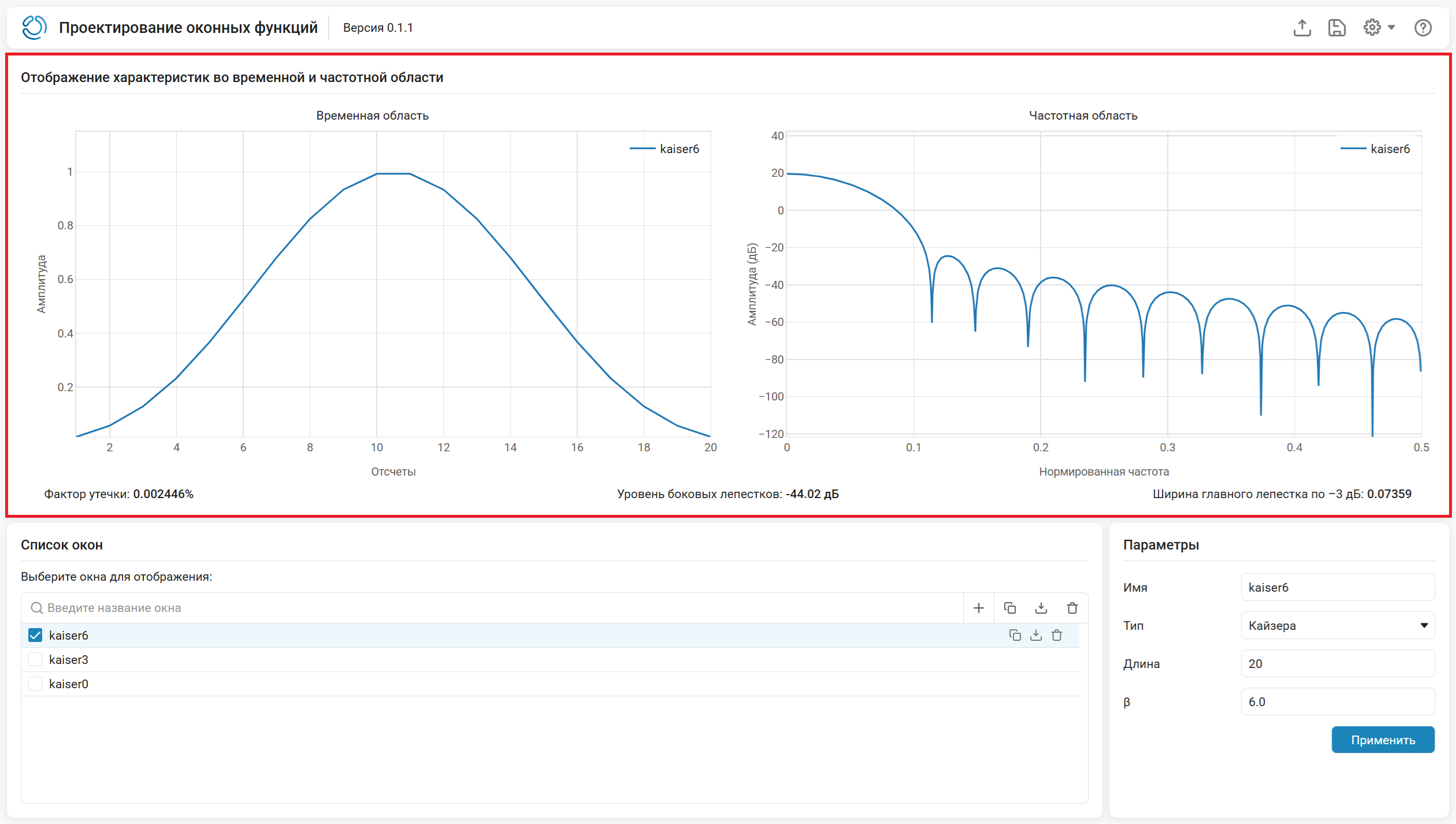Click the upload icon in header
Viewport: 1456px width, 824px height.
(x=1302, y=28)
